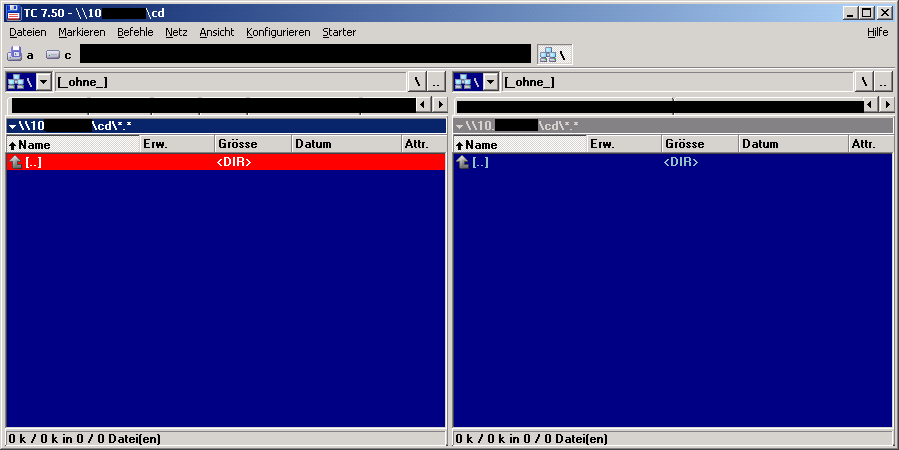Sort right panel by Grösse column
Viewport: 899px width, 450px height.
[701, 144]
